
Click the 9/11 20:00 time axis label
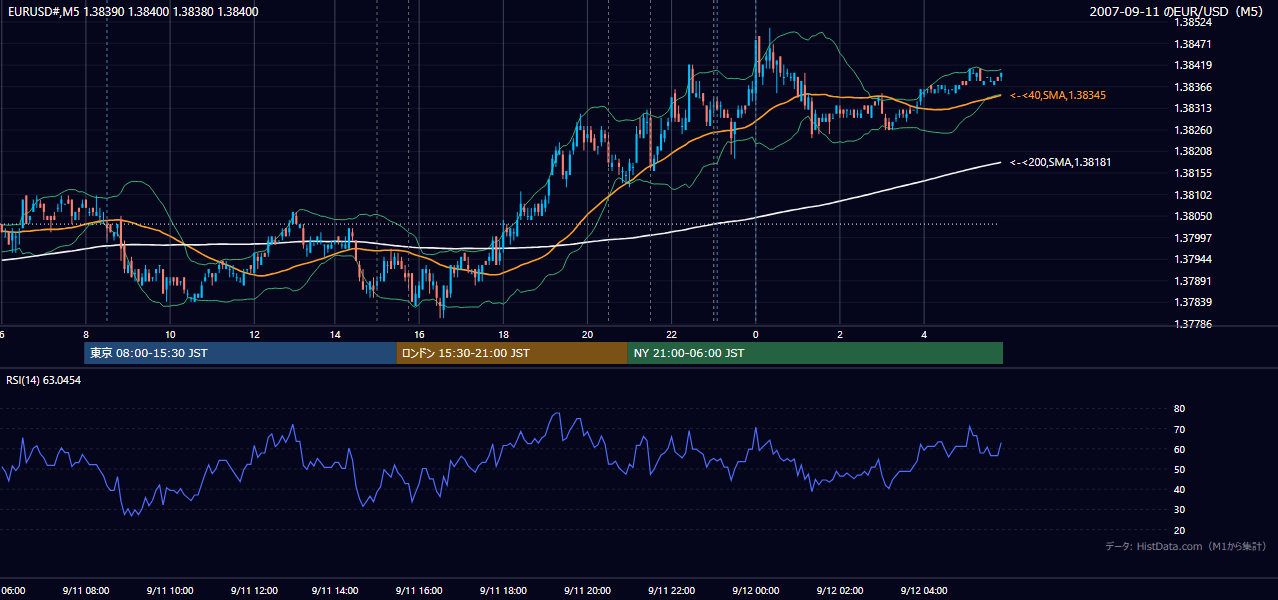588,590
